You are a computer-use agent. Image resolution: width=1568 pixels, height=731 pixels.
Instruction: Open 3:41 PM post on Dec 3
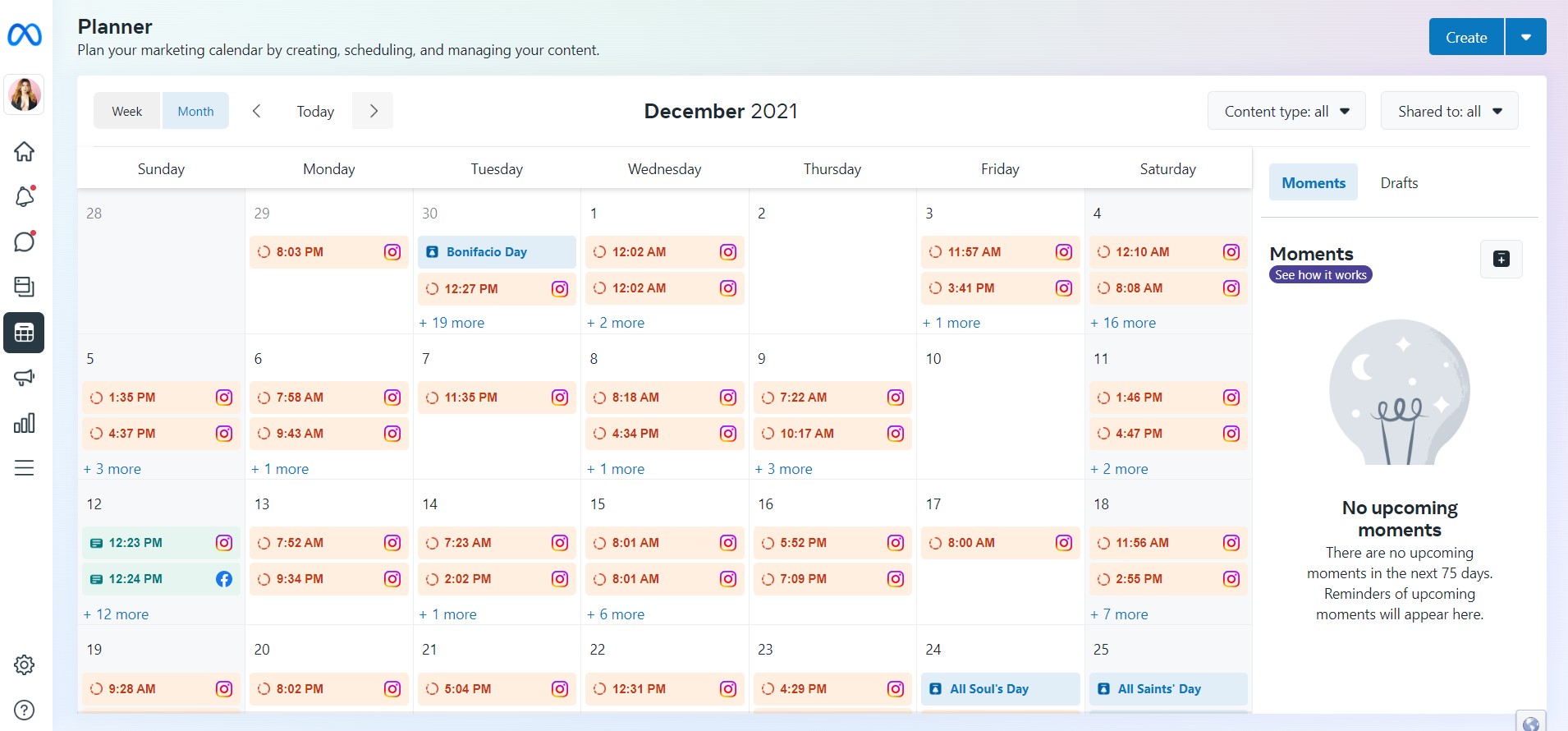point(1000,288)
